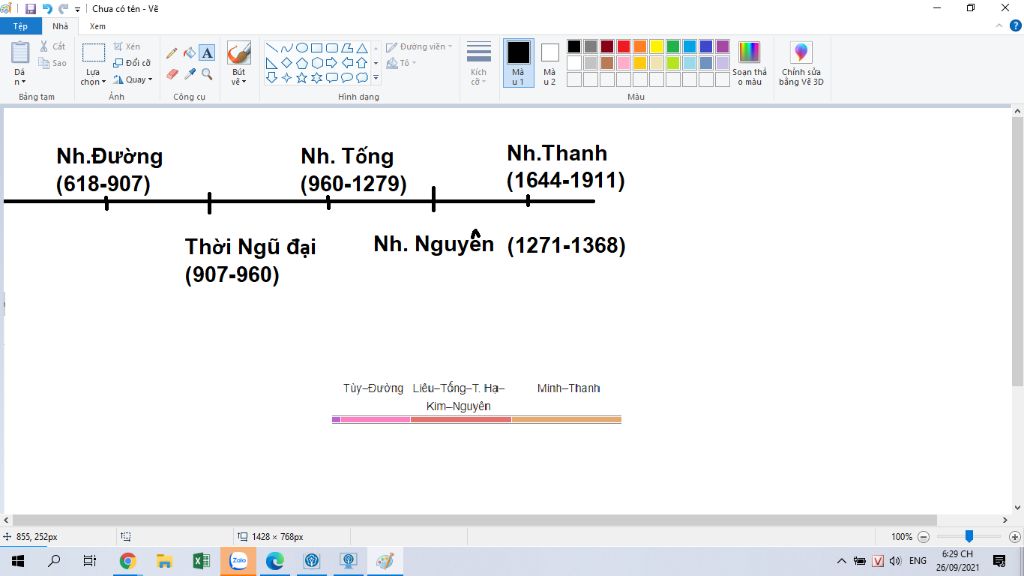The height and width of the screenshot is (576, 1024).
Task: Choose the oval shape
Action: (x=302, y=48)
